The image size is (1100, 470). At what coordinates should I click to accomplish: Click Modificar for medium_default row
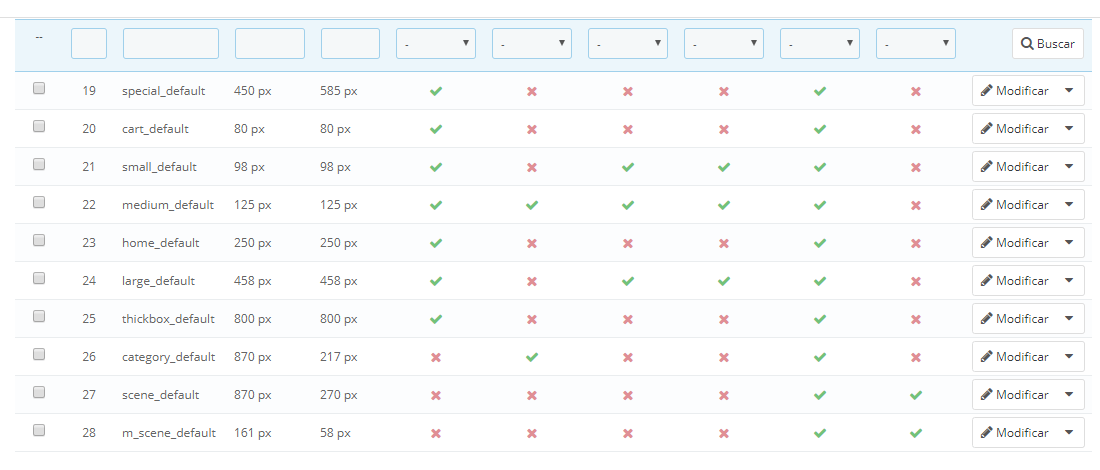point(1014,205)
